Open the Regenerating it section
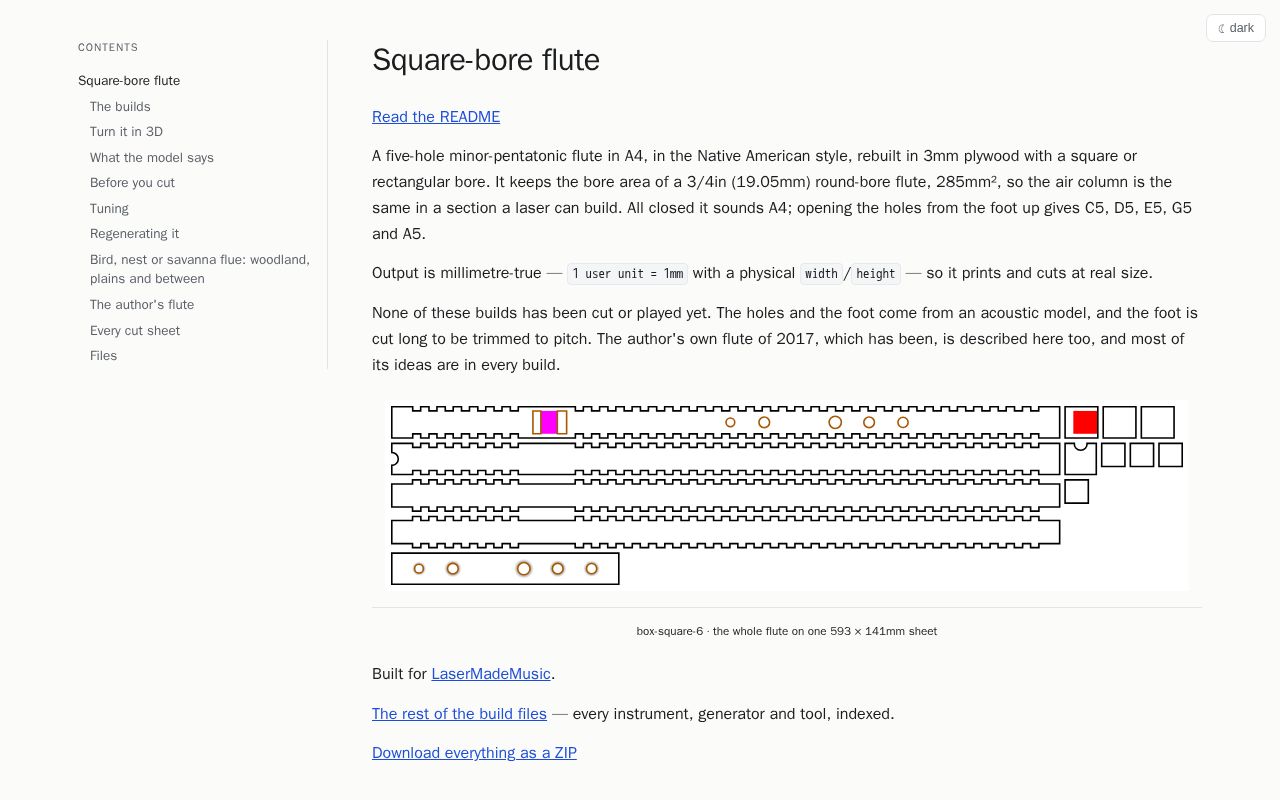1280x800 pixels. point(134,234)
